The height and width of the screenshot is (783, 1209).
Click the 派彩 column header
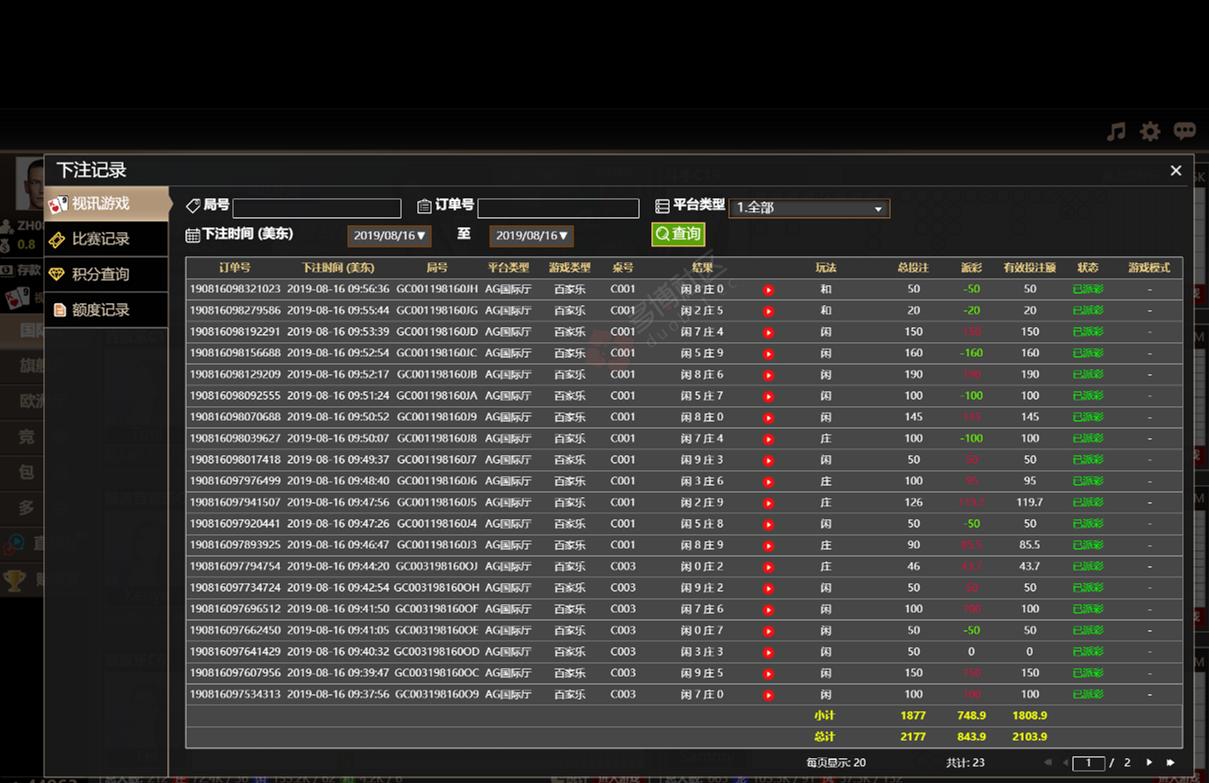pos(971,268)
